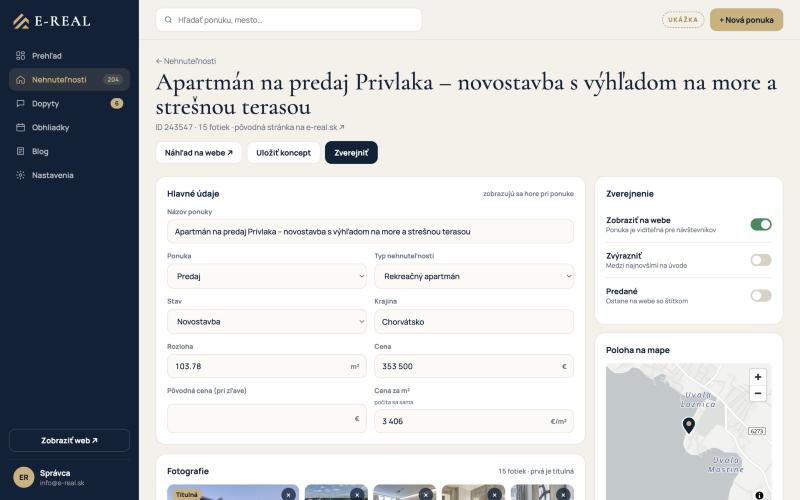Click the ER user avatar
The image size is (800, 500).
[23, 478]
